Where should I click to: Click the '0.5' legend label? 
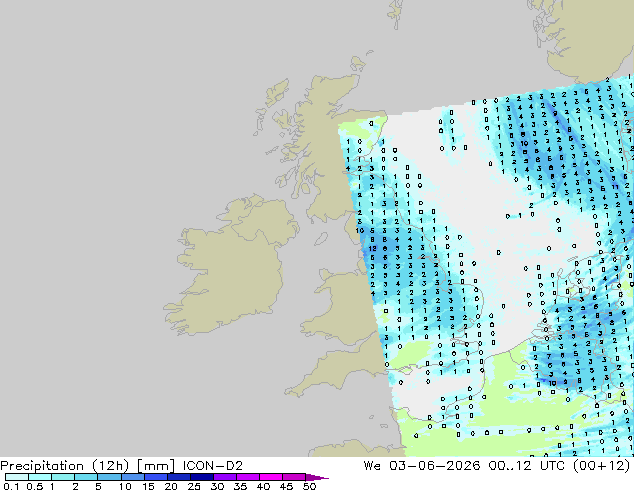click(35, 486)
